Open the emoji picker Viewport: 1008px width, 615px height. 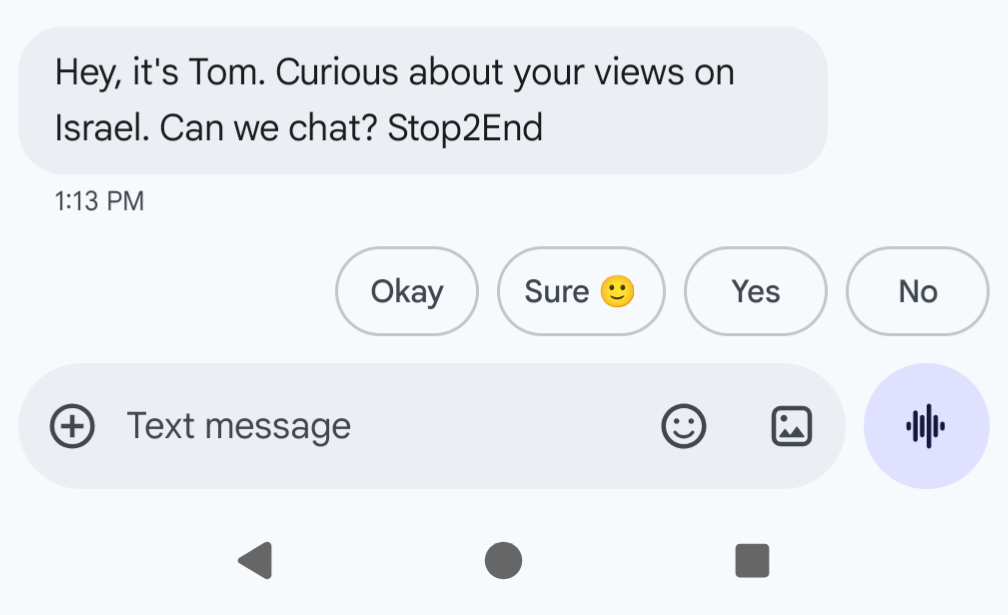684,426
